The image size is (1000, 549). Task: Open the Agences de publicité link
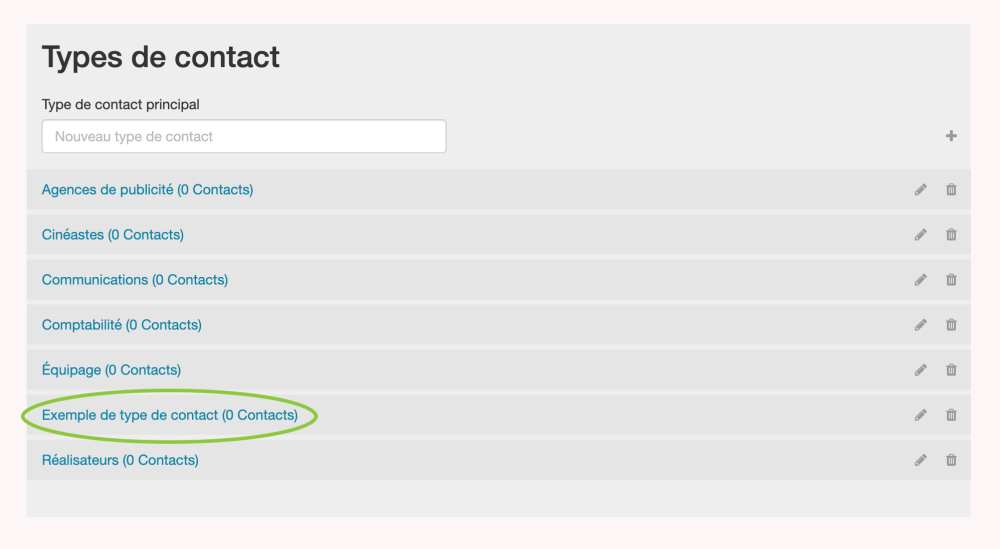147,190
